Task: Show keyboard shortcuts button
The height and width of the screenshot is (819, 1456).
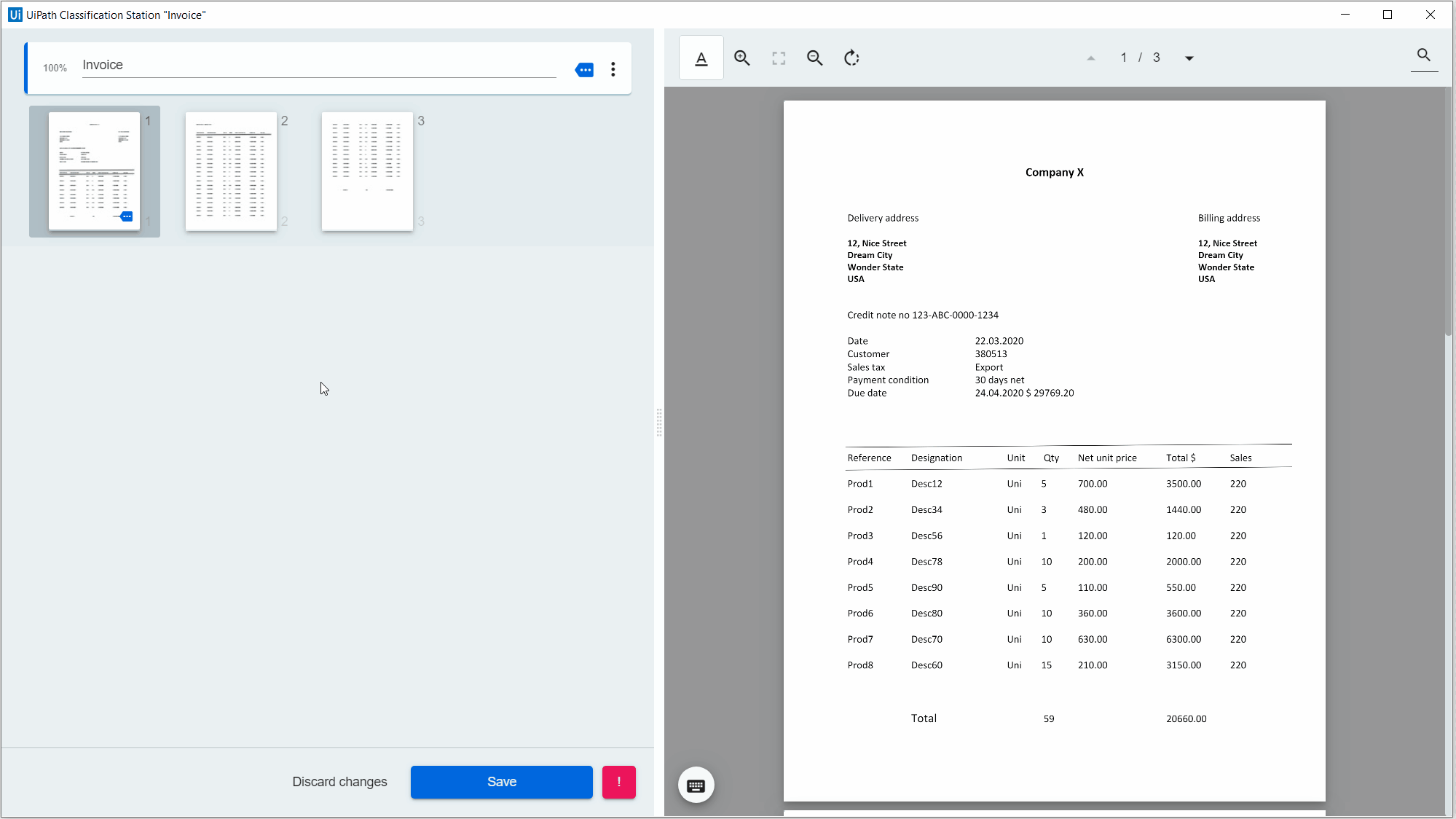Action: tap(696, 785)
